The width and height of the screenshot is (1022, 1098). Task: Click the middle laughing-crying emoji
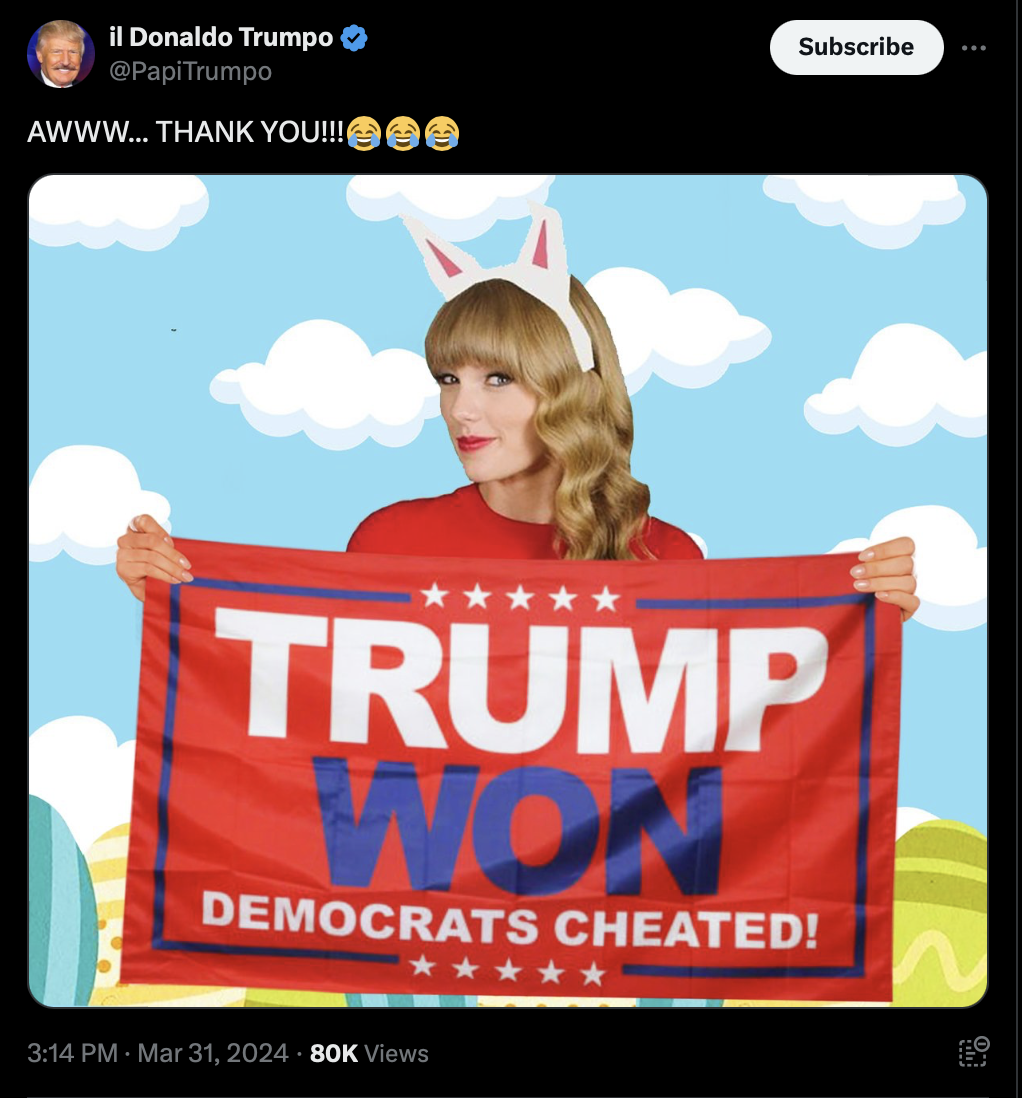(x=403, y=133)
